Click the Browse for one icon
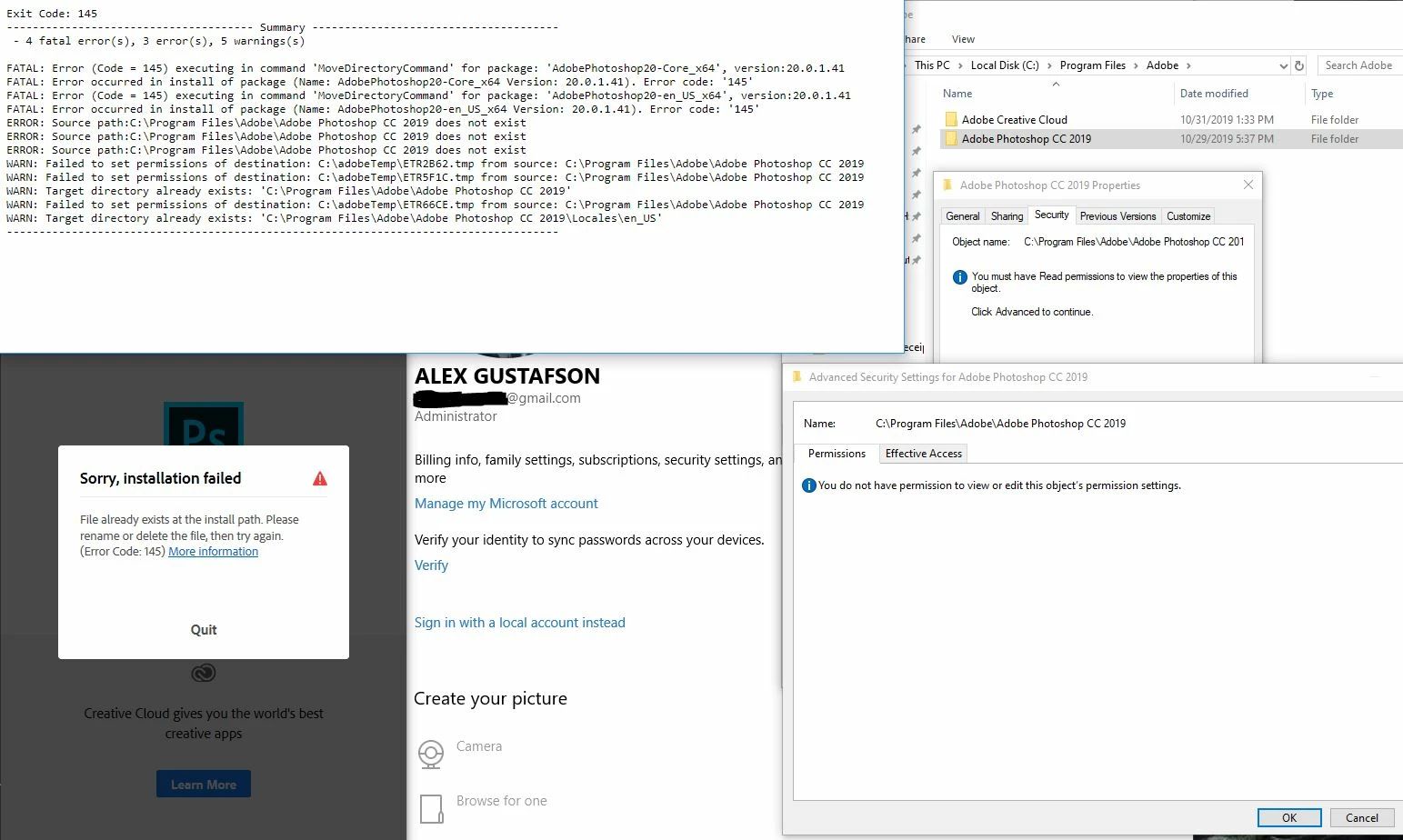This screenshot has height=840, width=1403. tap(431, 808)
